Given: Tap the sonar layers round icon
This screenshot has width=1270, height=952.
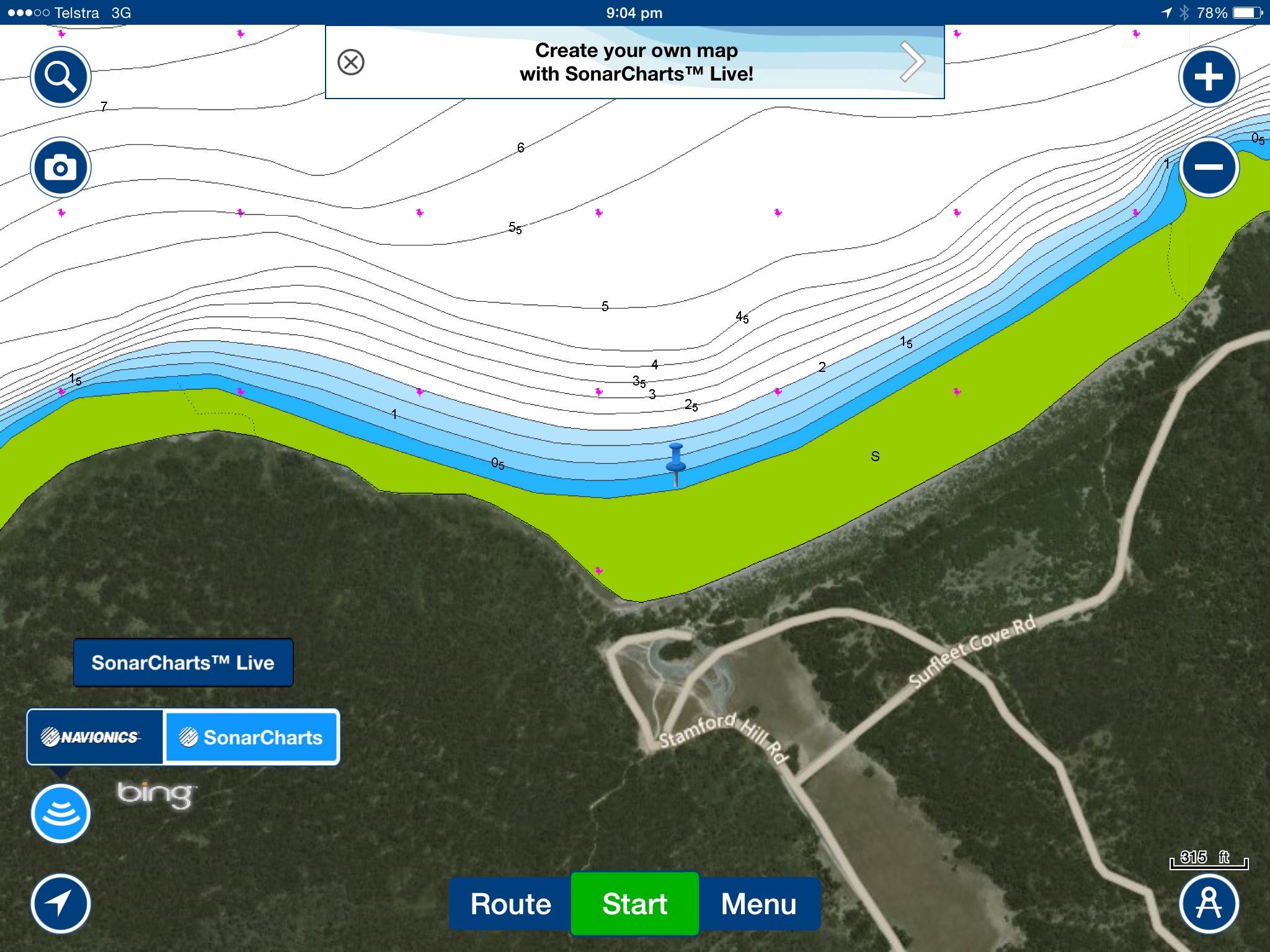Looking at the screenshot, I should pyautogui.click(x=61, y=813).
